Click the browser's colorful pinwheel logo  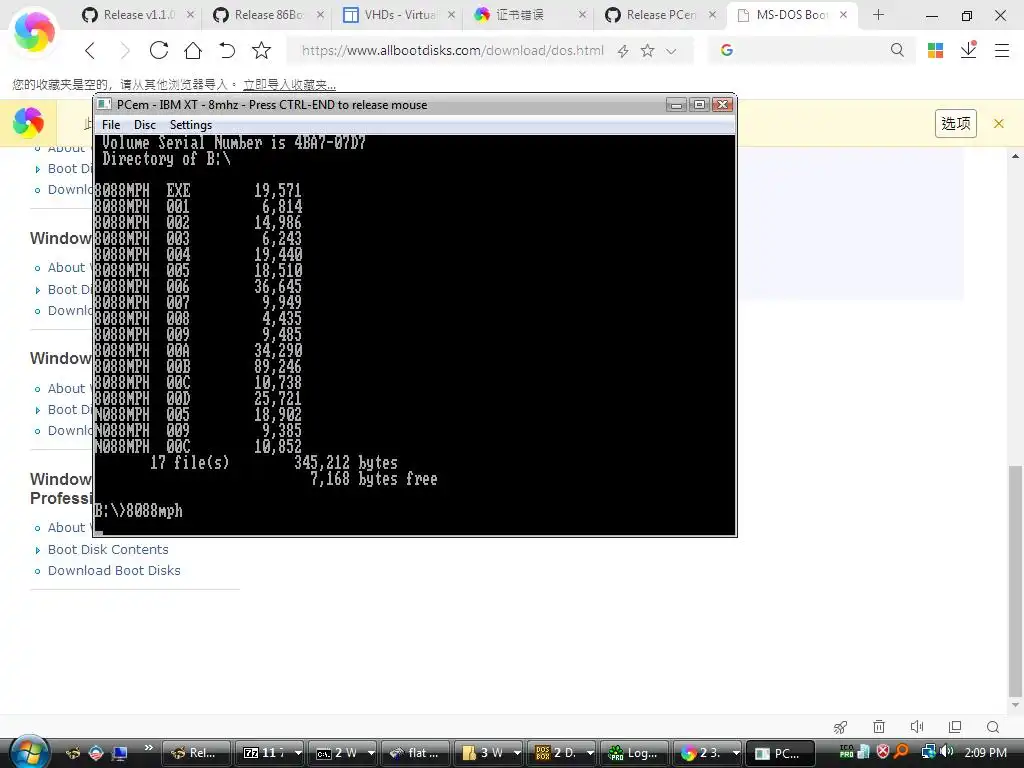pos(34,31)
